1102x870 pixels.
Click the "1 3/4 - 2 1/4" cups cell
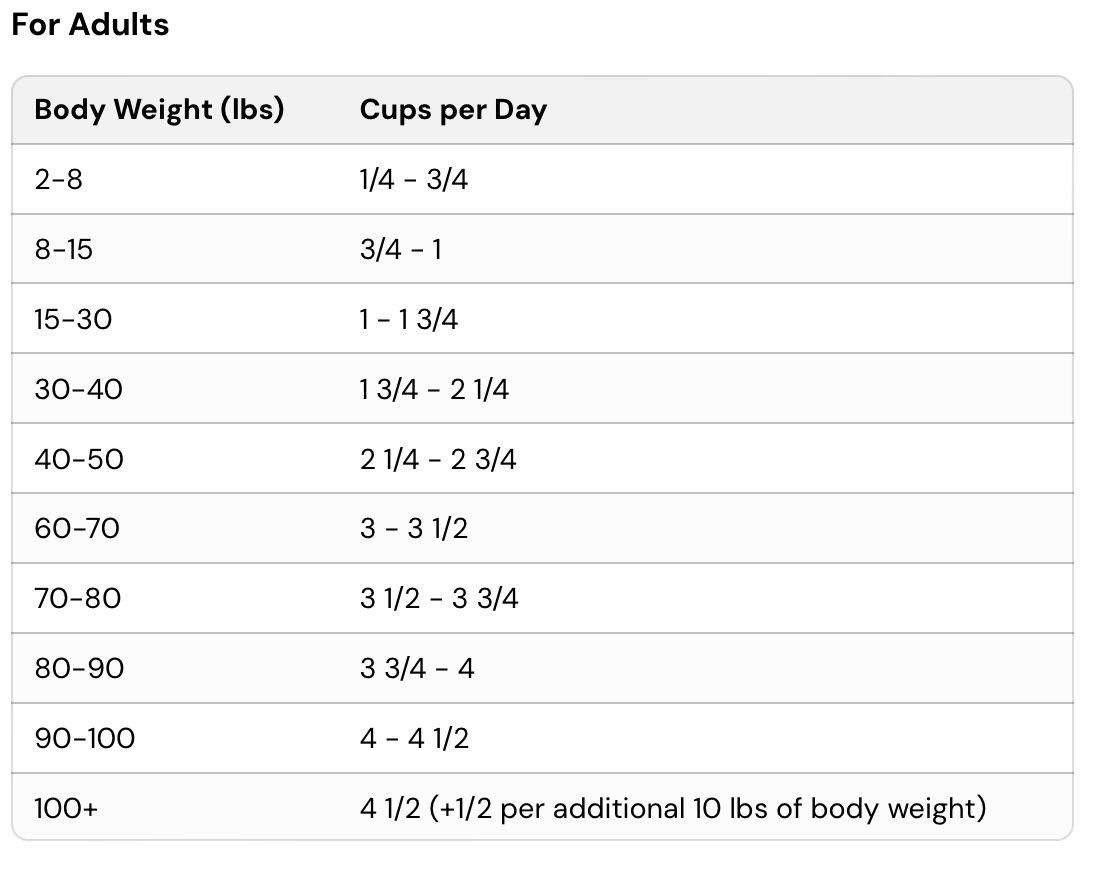(434, 389)
